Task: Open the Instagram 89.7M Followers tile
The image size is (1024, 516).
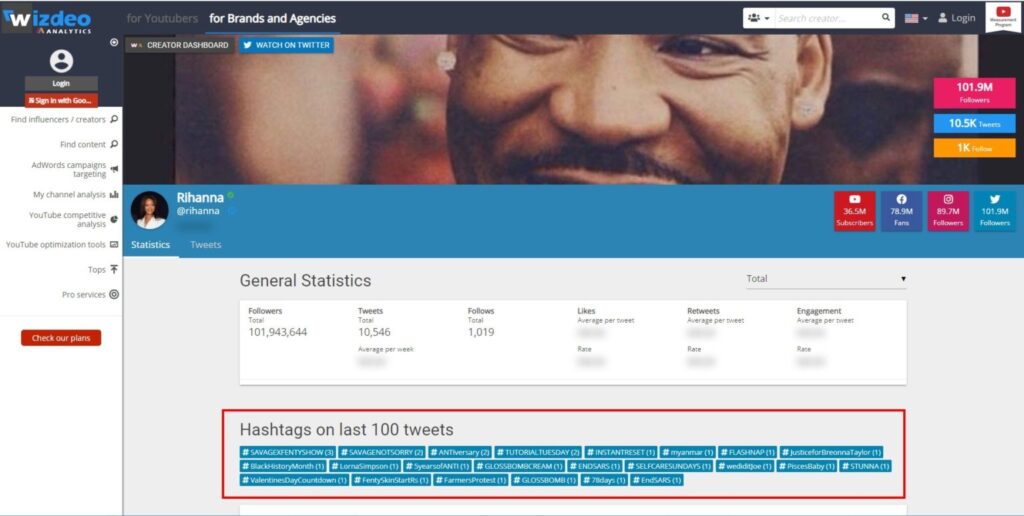Action: click(948, 210)
